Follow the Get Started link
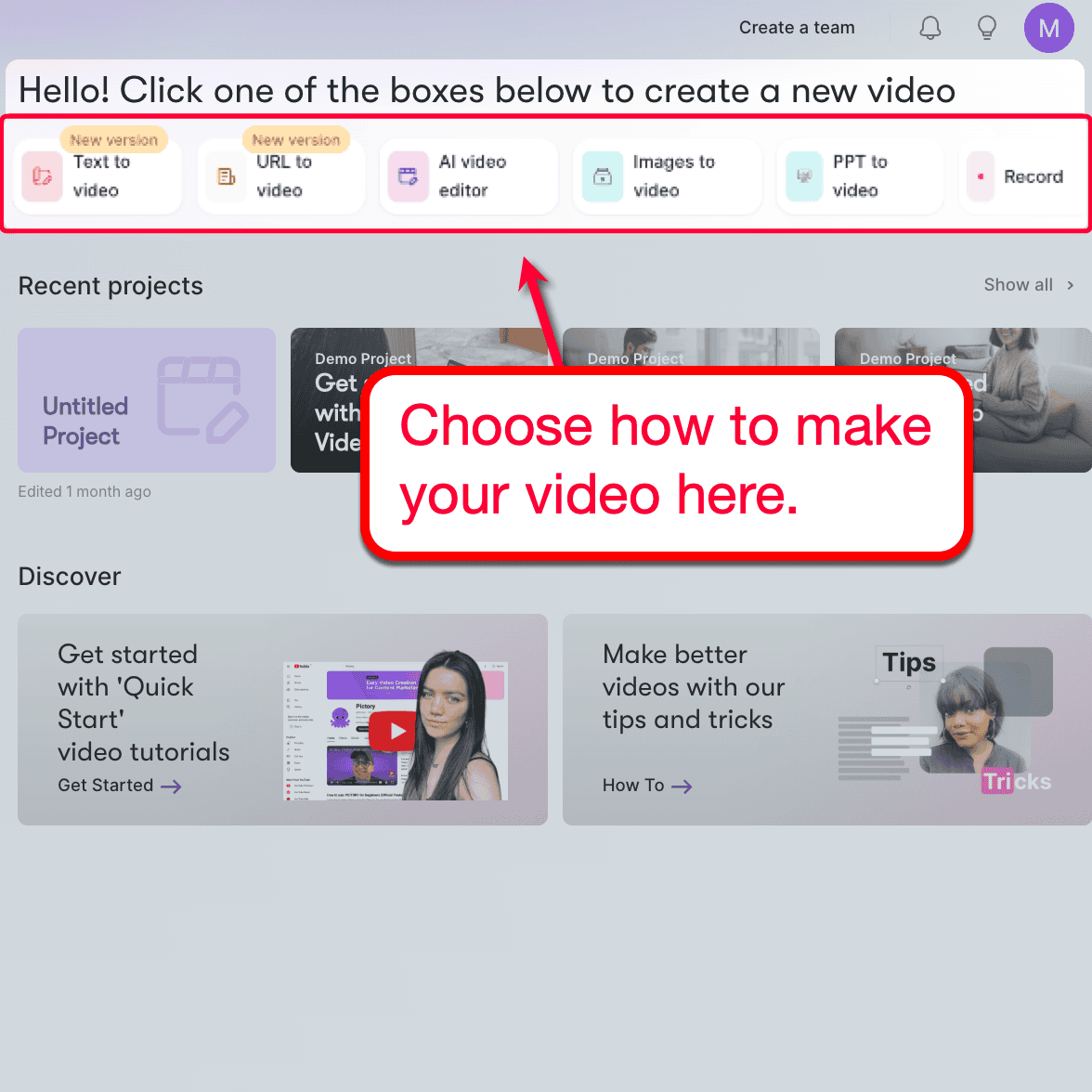The height and width of the screenshot is (1092, 1092). point(105,785)
